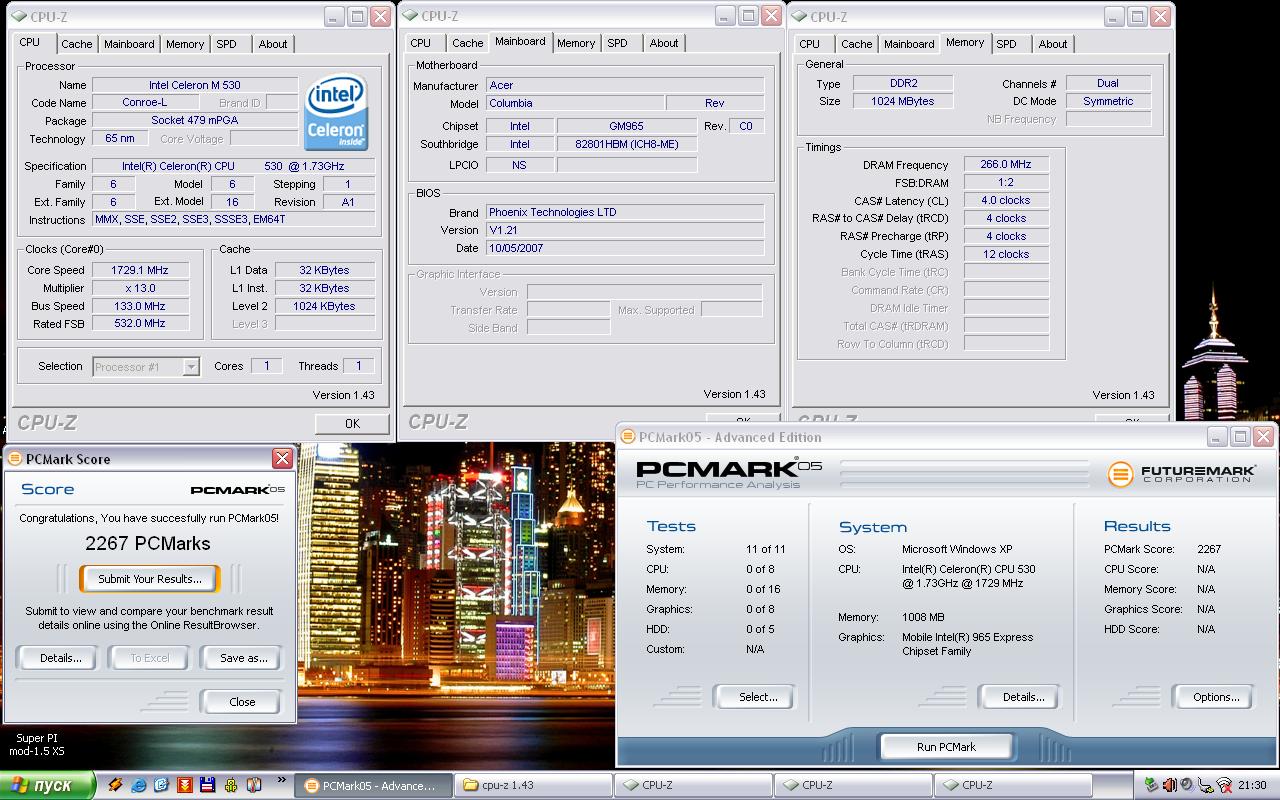Click the Safely Remove Hardware tray icon
The height and width of the screenshot is (800, 1280).
click(x=1151, y=785)
